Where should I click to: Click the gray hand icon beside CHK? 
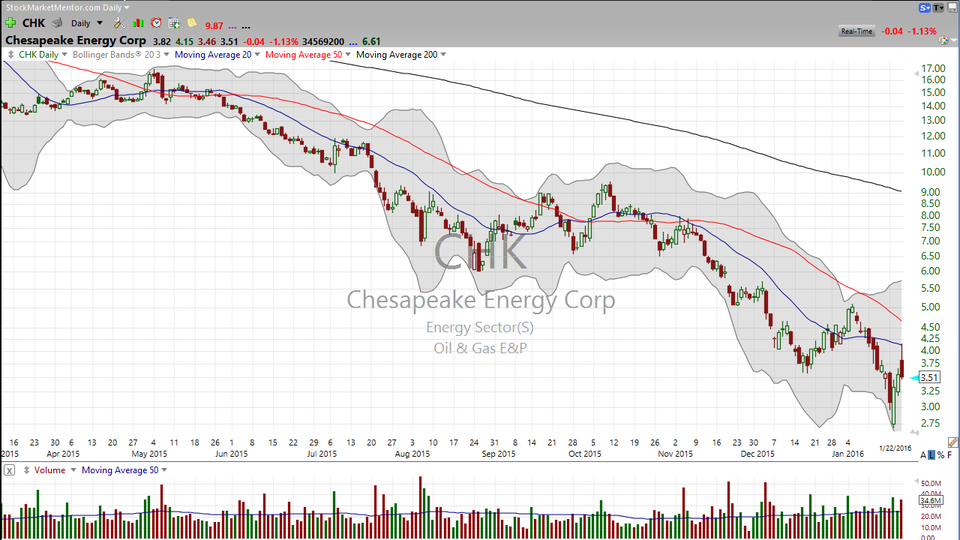(57, 23)
